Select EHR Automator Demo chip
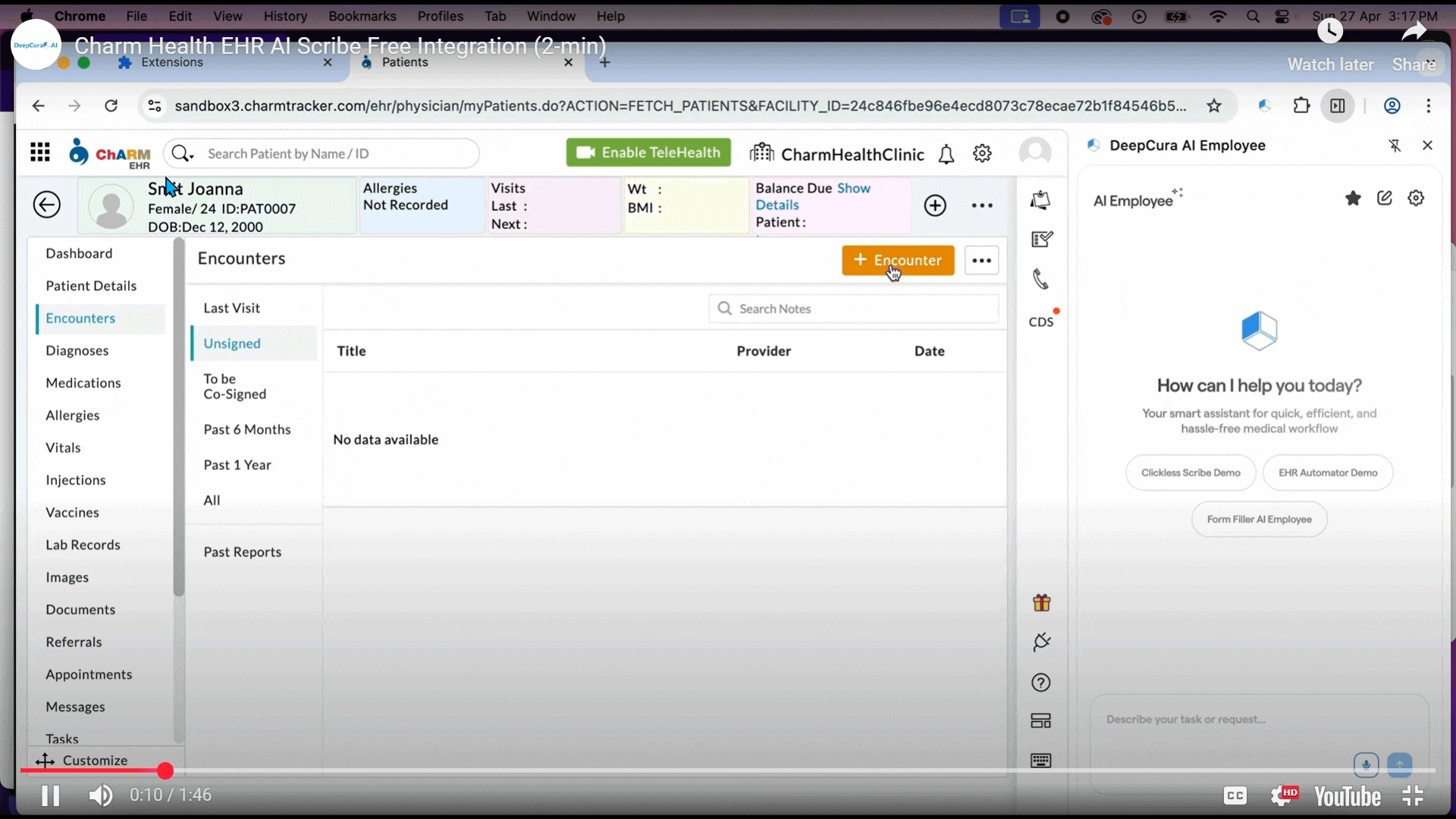The height and width of the screenshot is (819, 1456). point(1328,472)
